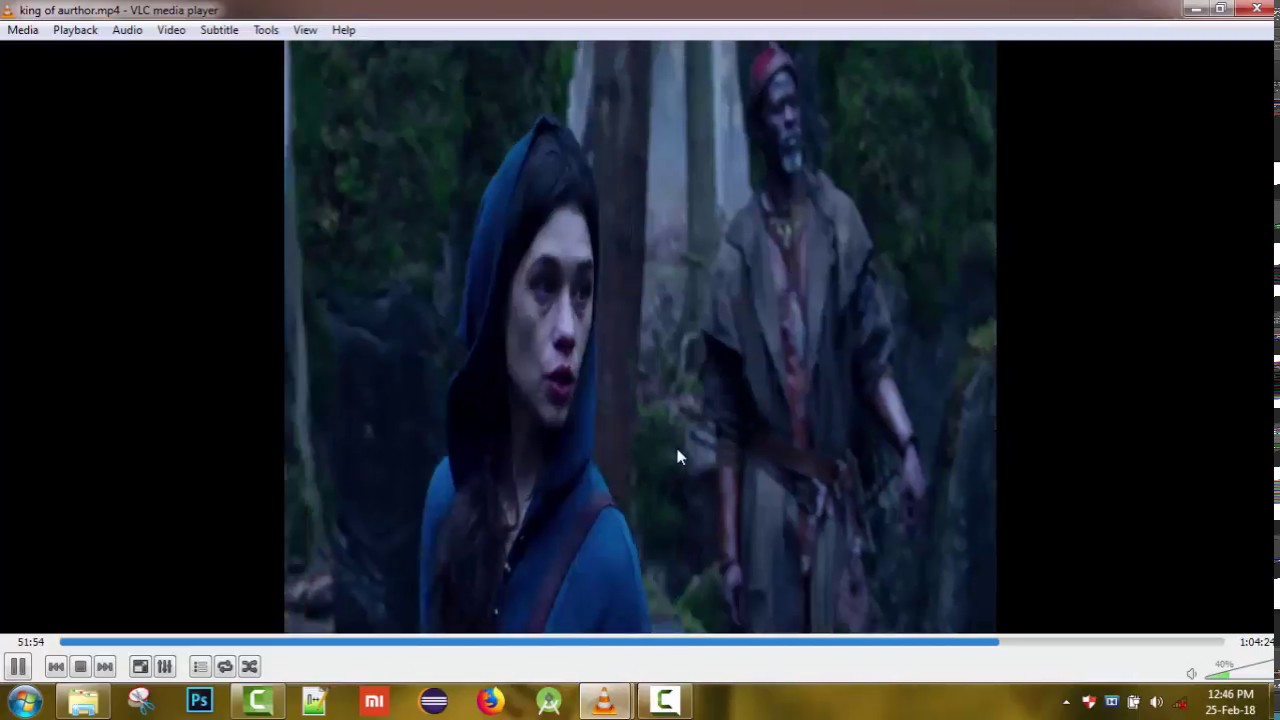Show extended settings (equalizer sliders icon)

click(x=165, y=667)
